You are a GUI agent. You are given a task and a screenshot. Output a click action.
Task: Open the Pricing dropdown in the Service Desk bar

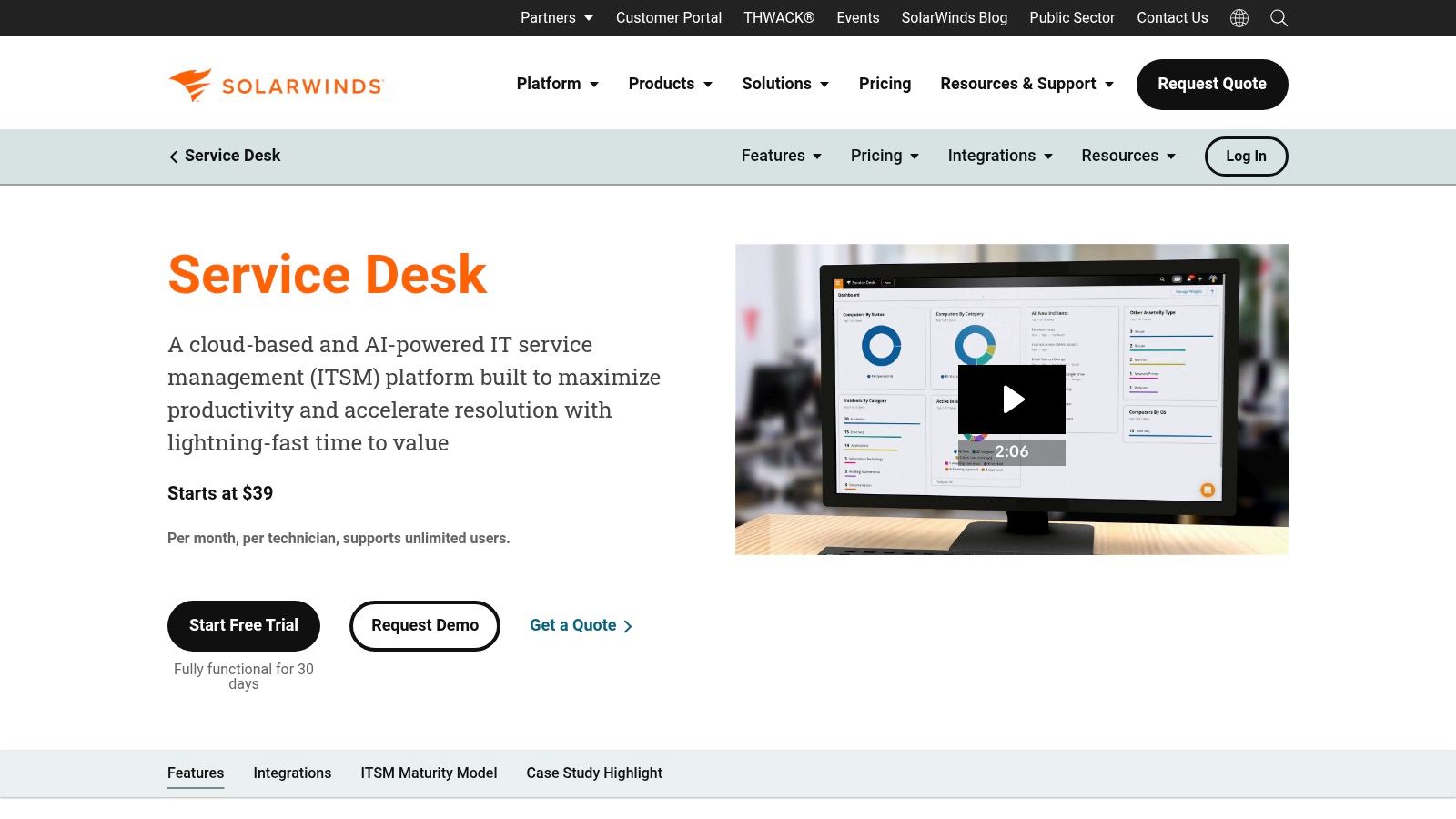click(x=885, y=156)
